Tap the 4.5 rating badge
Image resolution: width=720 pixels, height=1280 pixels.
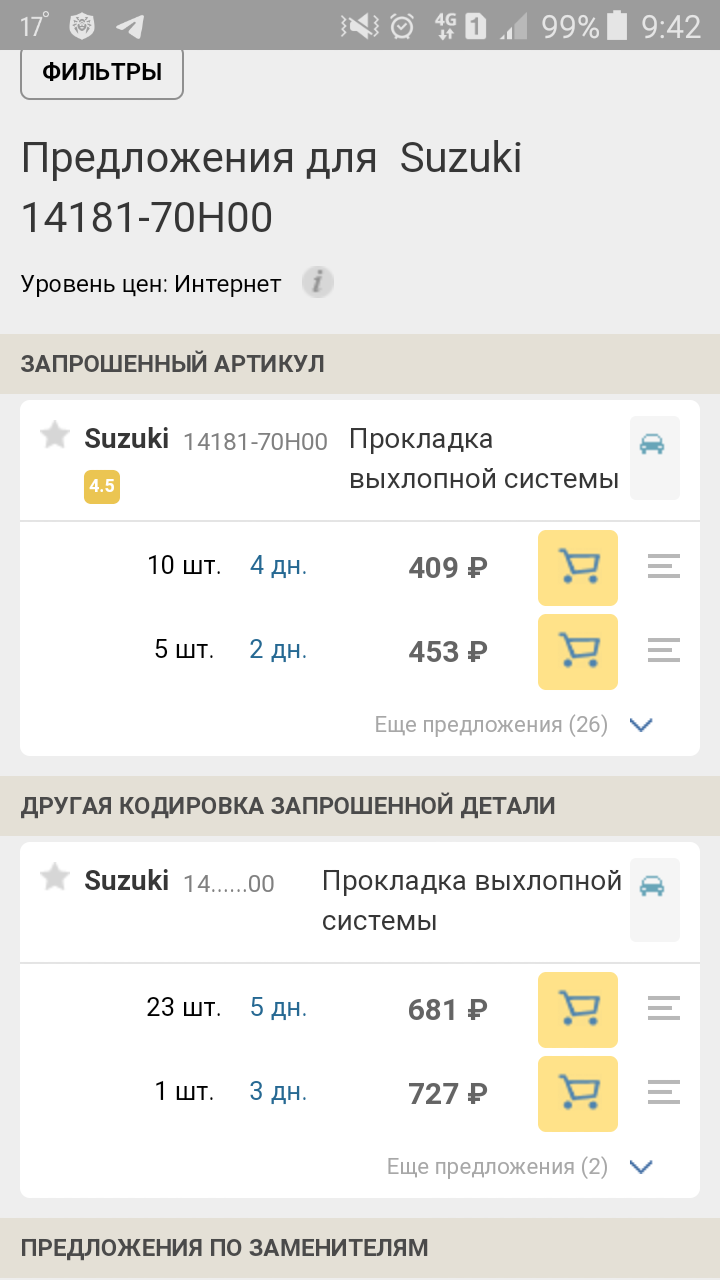pos(102,487)
